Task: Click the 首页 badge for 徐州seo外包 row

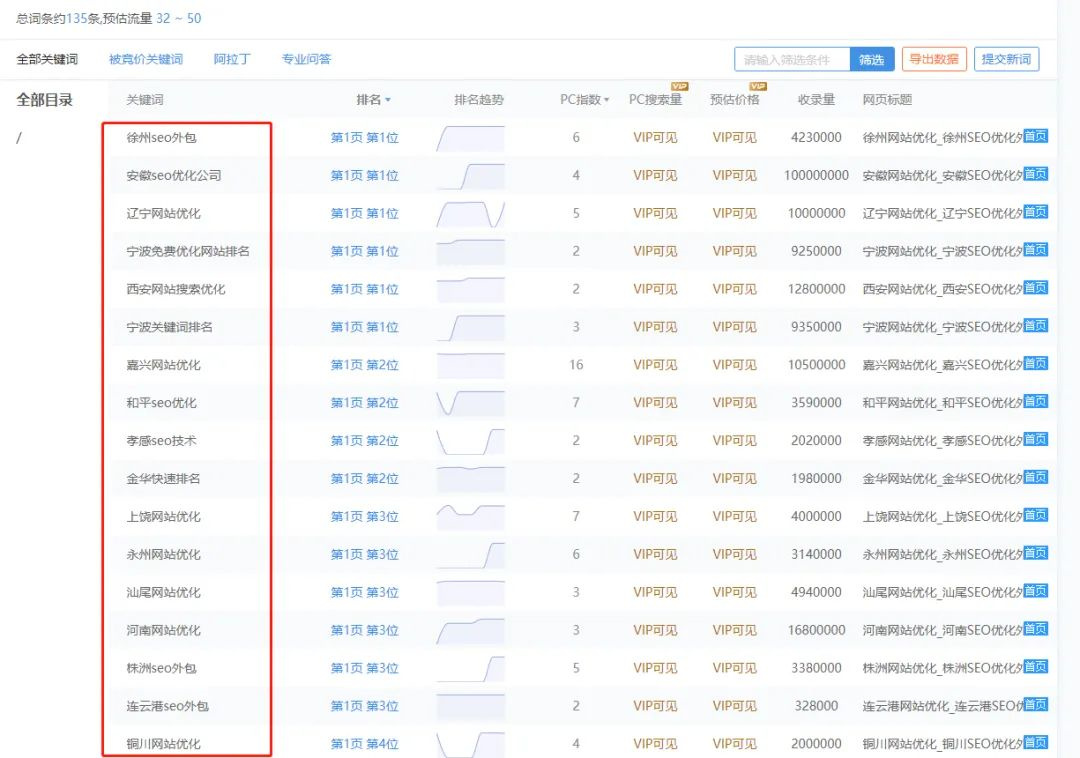Action: (x=1035, y=136)
